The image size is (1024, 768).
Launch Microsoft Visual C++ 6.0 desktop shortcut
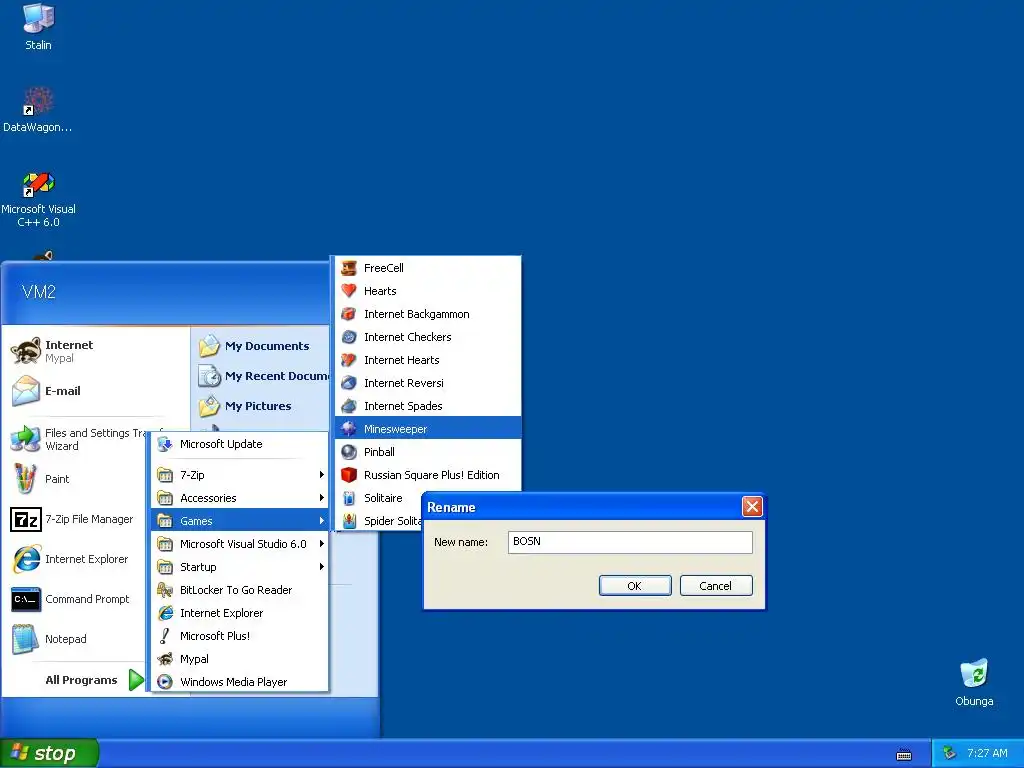tap(38, 200)
